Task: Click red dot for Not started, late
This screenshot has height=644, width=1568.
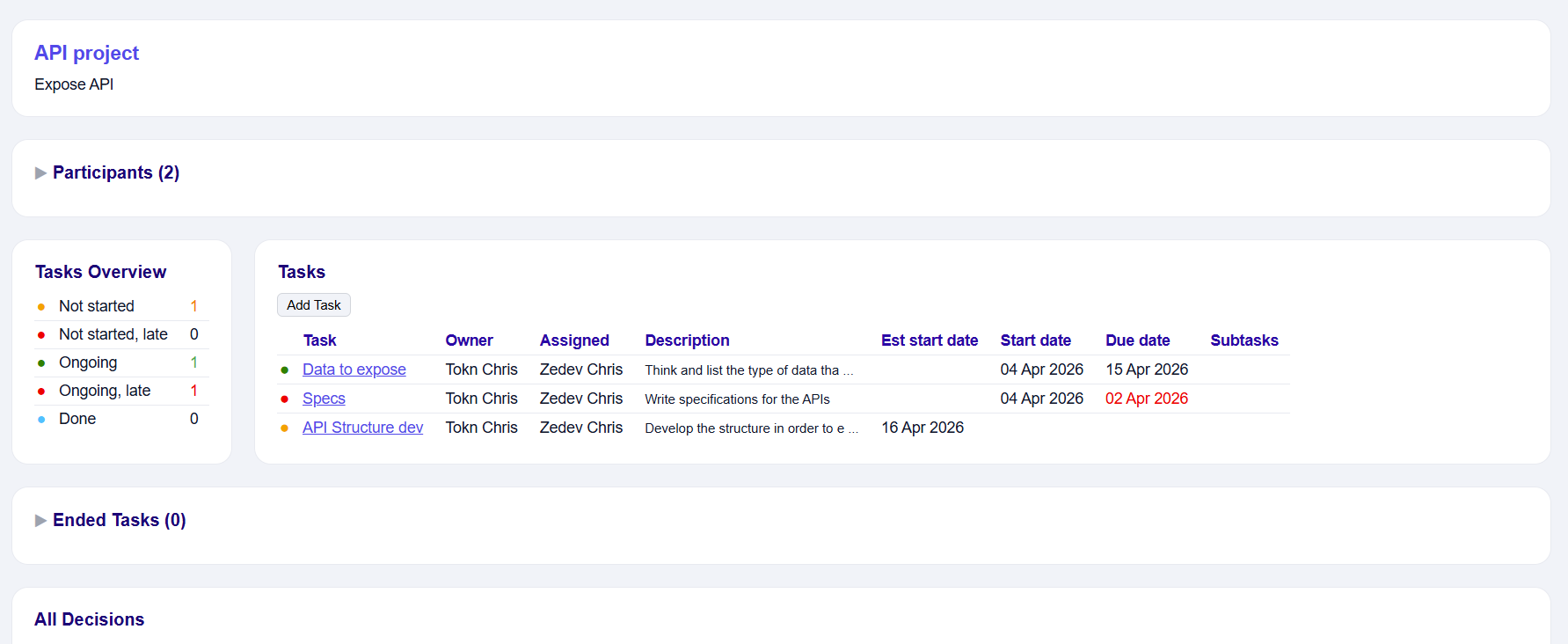Action: 41,335
